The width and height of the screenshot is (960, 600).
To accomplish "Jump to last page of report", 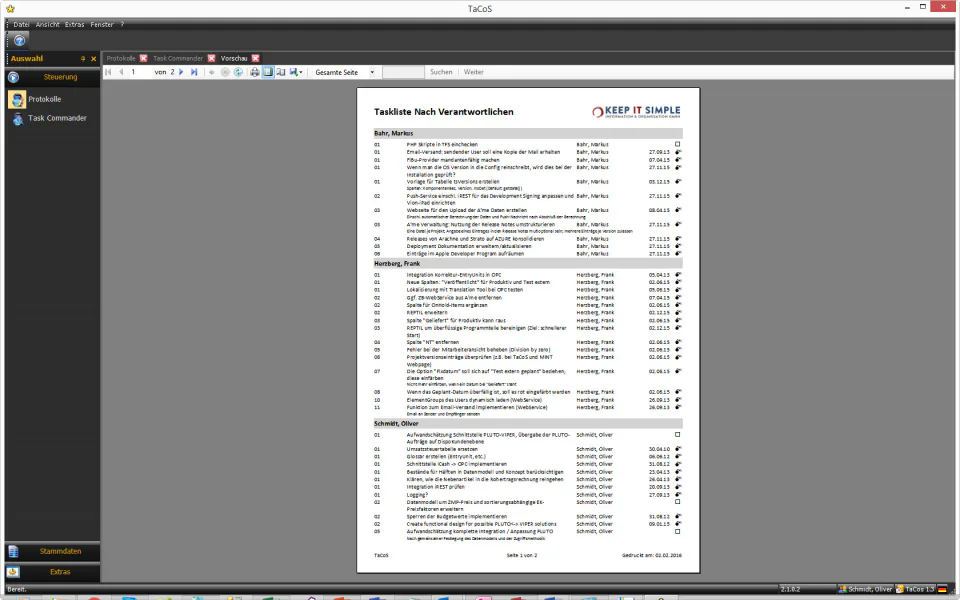I will click(194, 72).
